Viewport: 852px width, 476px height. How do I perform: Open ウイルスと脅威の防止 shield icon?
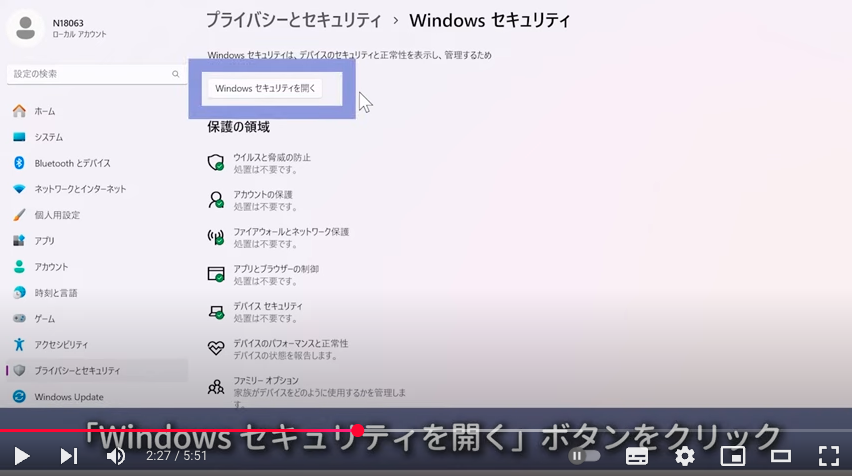pyautogui.click(x=216, y=162)
